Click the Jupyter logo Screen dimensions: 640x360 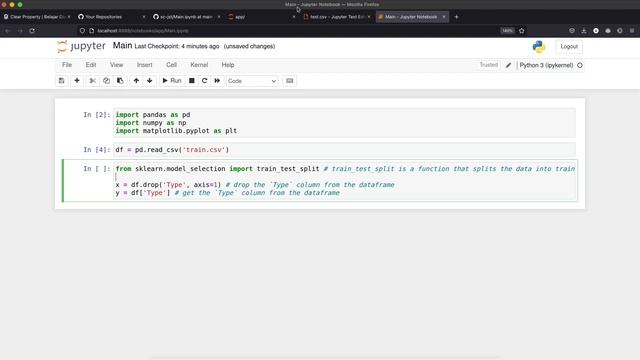[x=81, y=46]
